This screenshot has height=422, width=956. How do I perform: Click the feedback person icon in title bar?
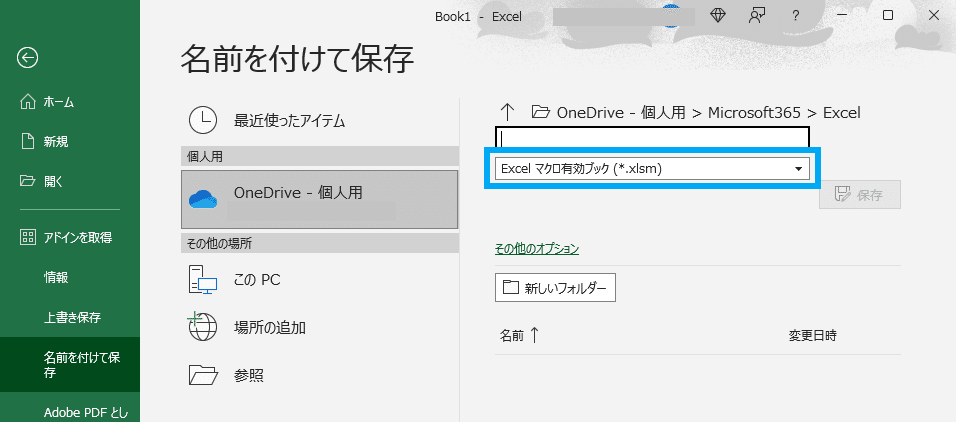757,16
